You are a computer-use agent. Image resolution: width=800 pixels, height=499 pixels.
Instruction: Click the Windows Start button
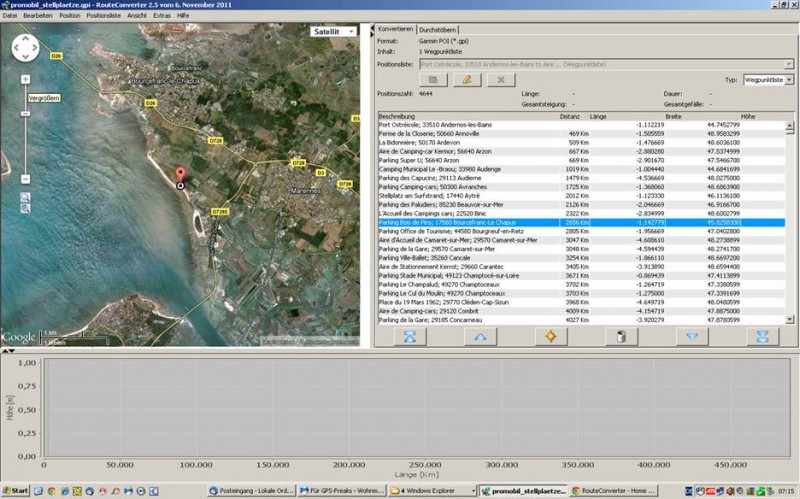tap(16, 491)
